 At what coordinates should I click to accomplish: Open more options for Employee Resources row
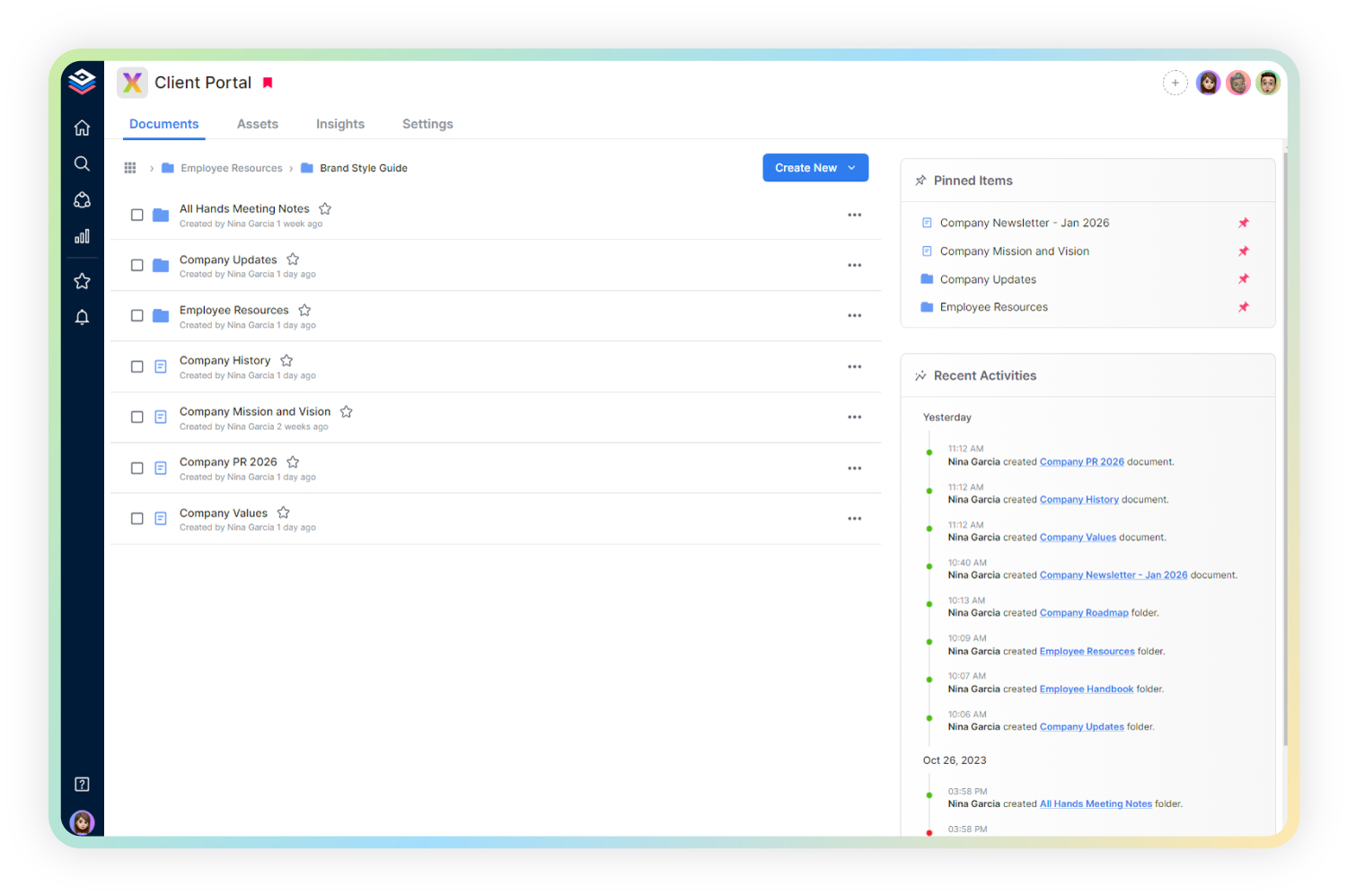[x=855, y=315]
